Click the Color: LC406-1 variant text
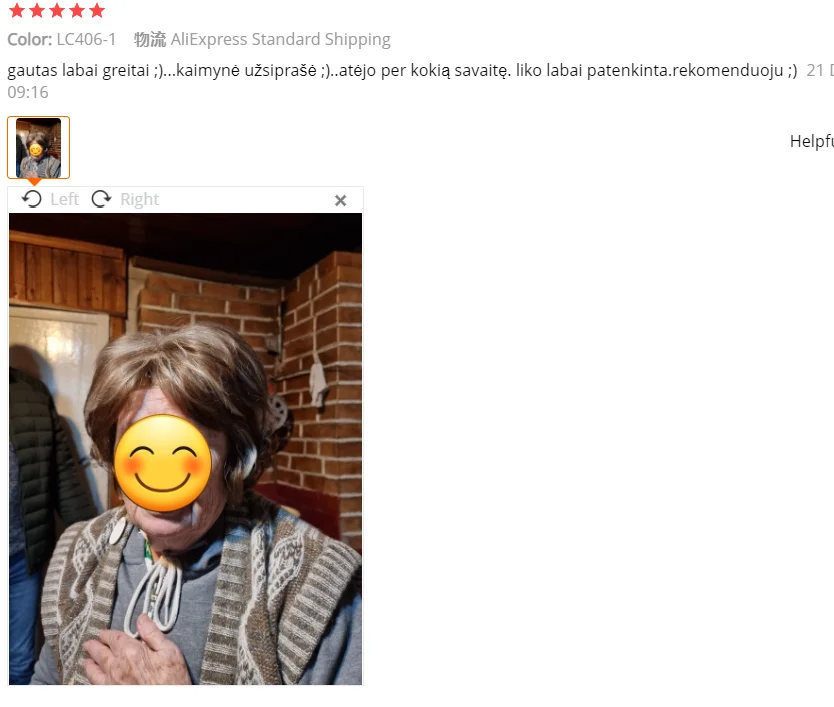 click(x=62, y=39)
